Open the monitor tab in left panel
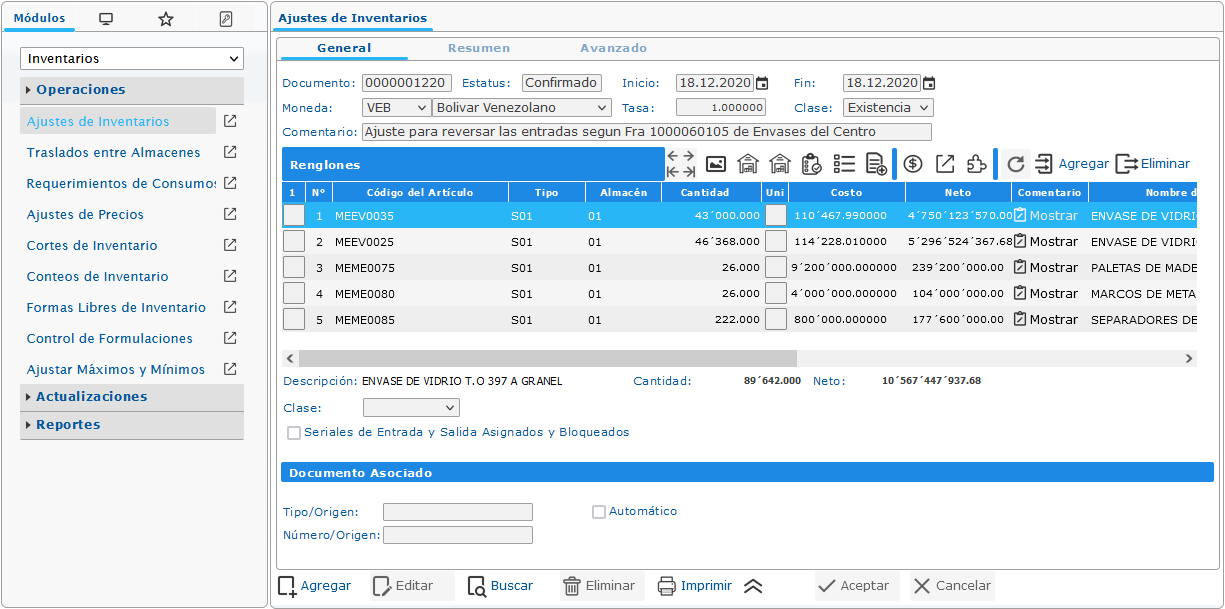1225x609 pixels. [x=106, y=19]
